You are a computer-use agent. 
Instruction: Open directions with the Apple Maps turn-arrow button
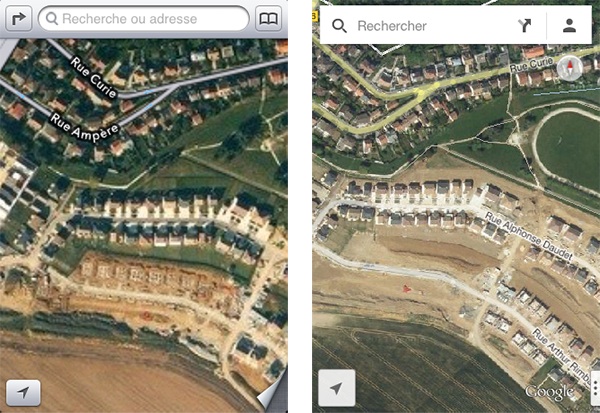tap(18, 18)
